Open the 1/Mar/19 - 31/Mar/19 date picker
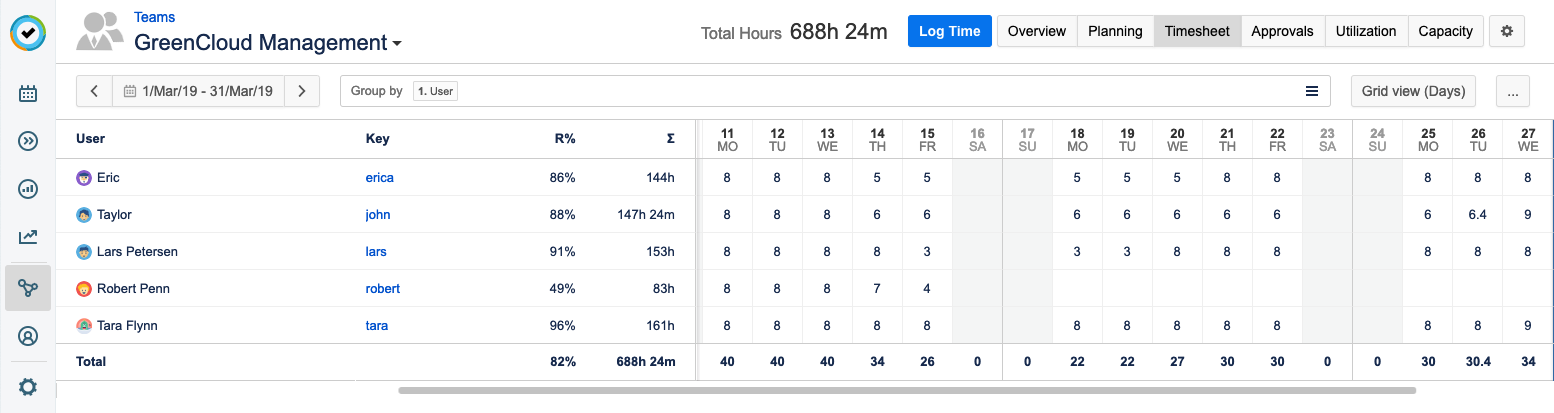 198,91
